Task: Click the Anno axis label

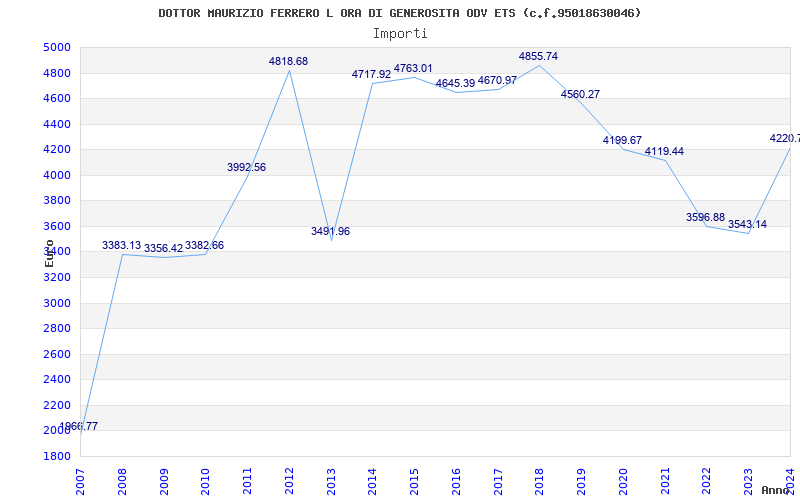Action: 775,490
